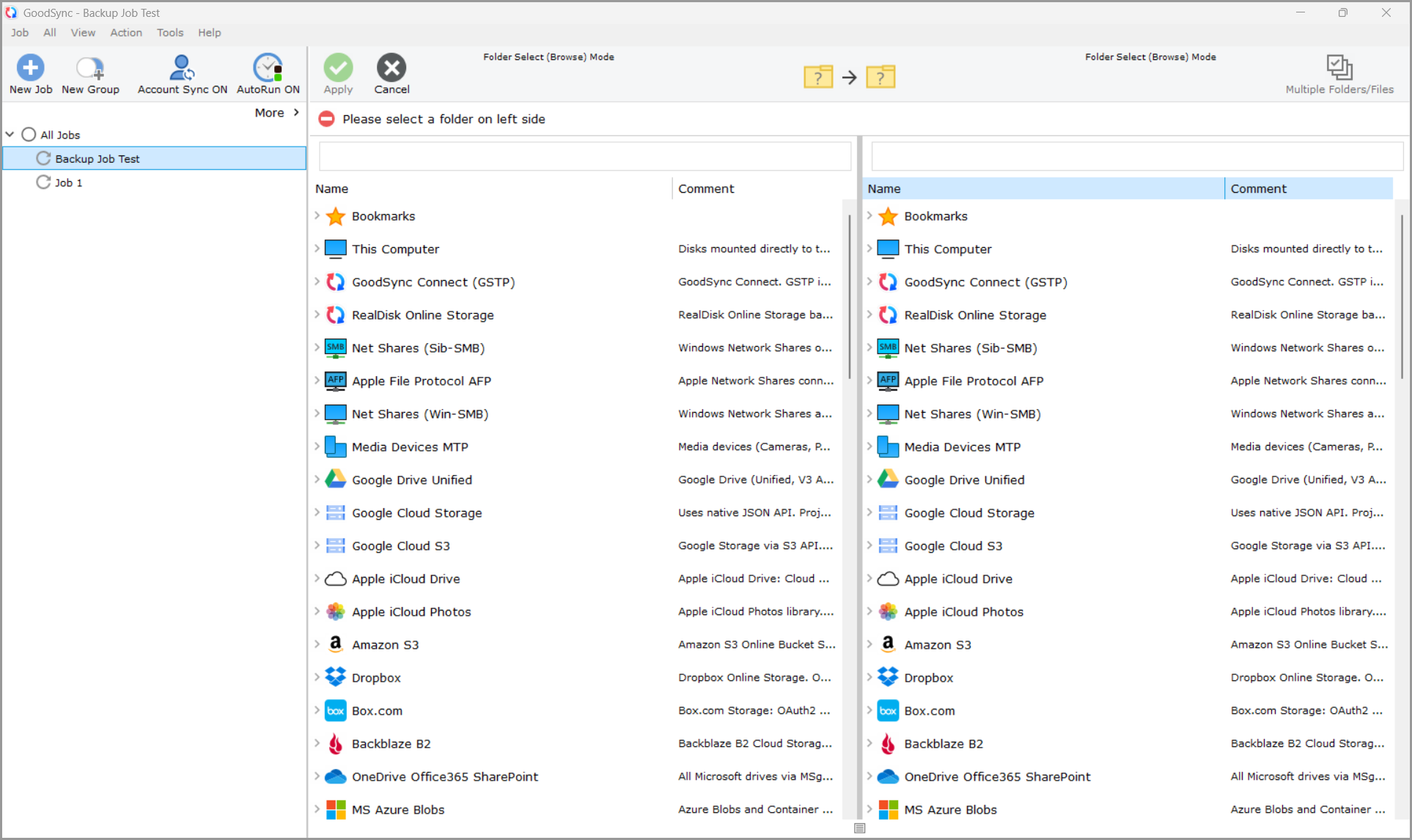
Task: Select Apple iCloud Drive cloud icon in right pane
Action: tap(888, 579)
